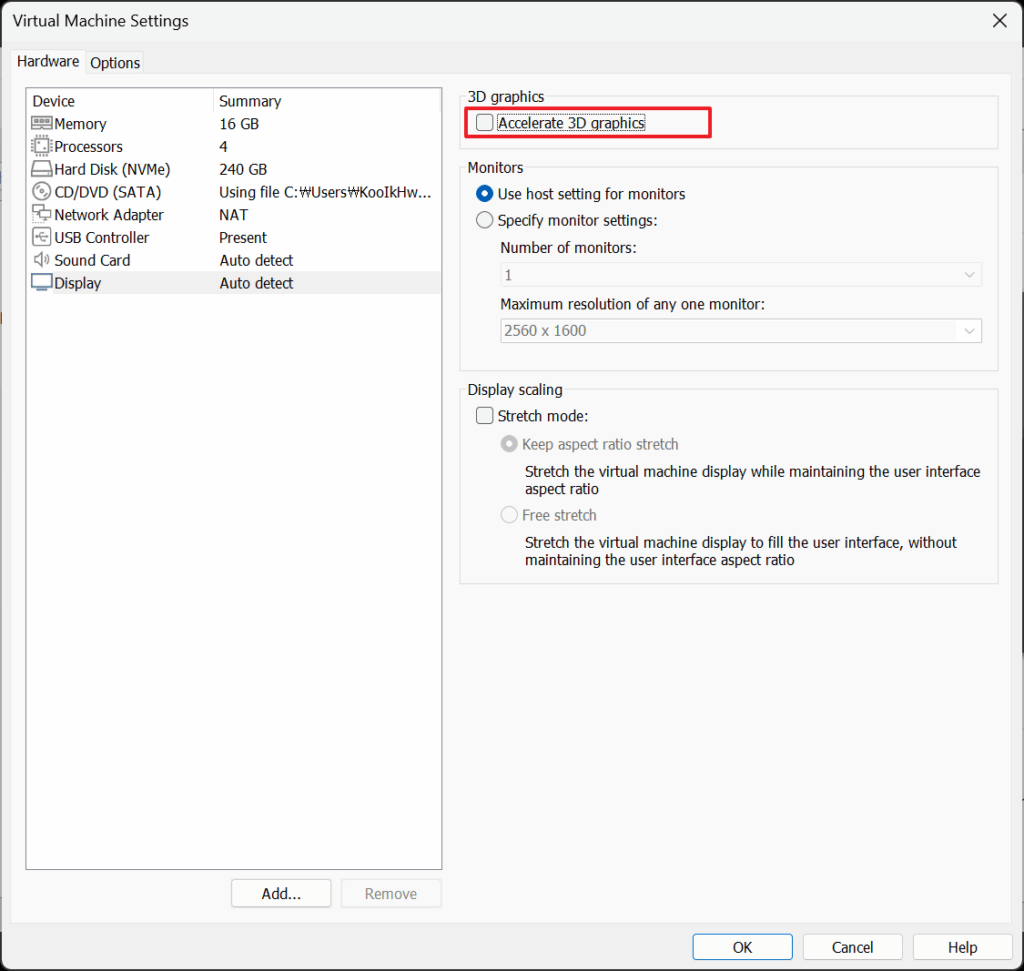
Task: Choose Specify monitor settings radio button
Action: pyautogui.click(x=485, y=221)
